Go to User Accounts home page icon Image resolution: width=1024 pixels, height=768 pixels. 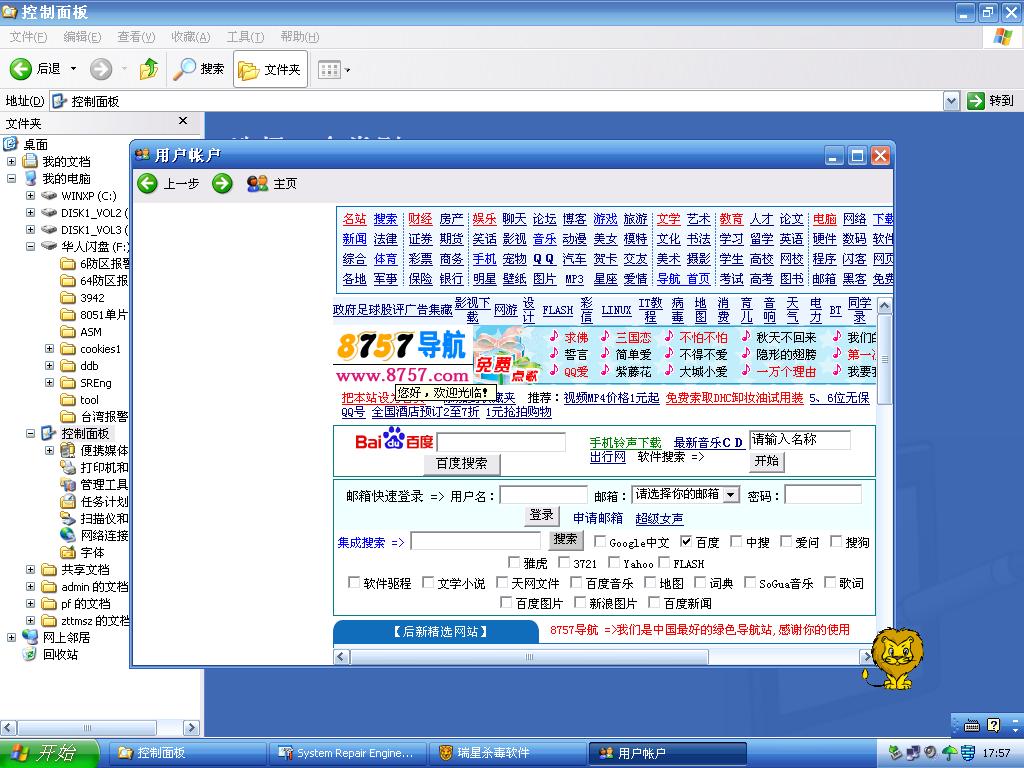(257, 183)
